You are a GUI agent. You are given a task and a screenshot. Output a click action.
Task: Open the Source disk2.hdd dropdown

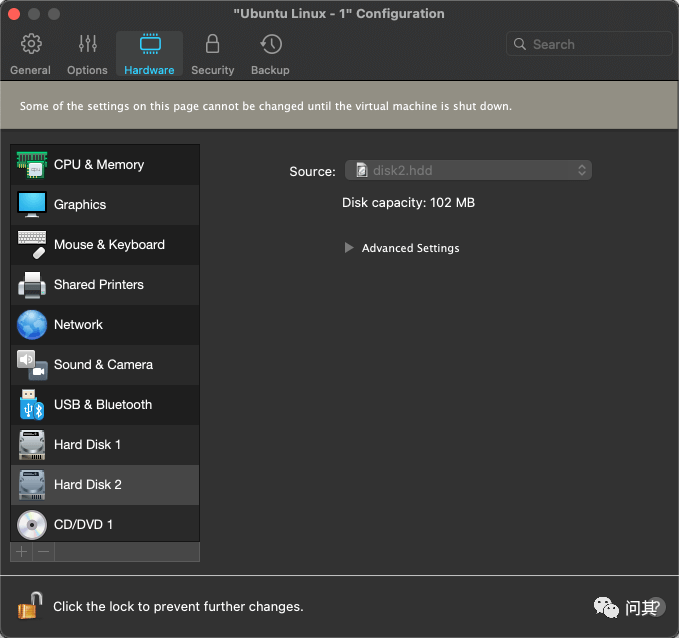pos(468,170)
